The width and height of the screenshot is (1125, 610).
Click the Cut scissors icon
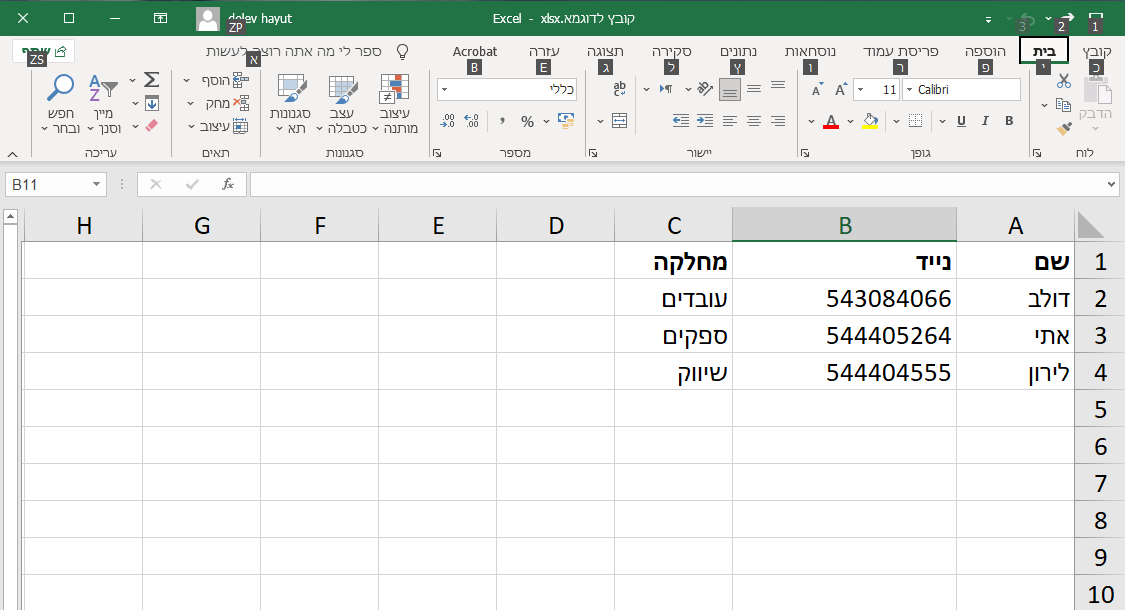[1064, 81]
